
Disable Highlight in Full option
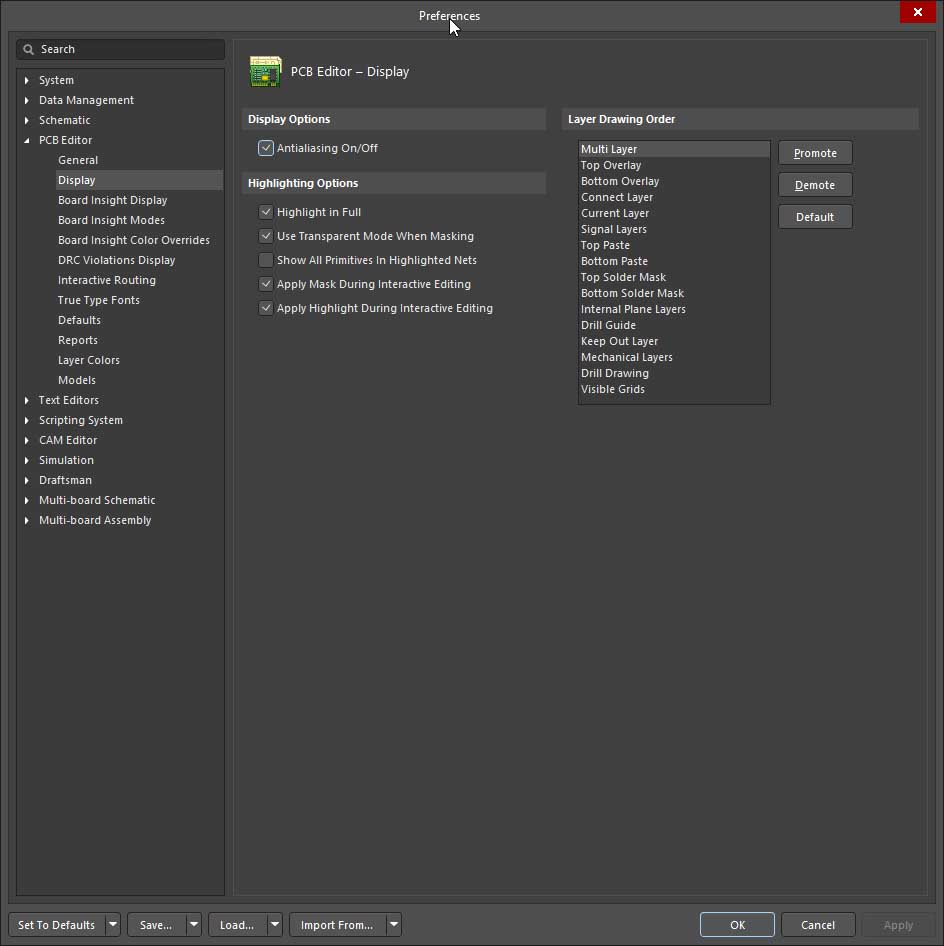pos(266,212)
